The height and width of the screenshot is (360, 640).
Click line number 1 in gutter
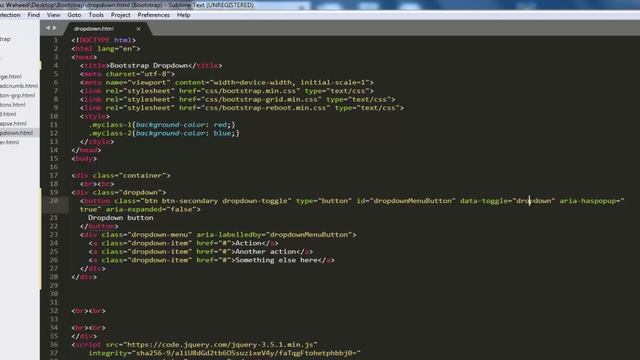click(56, 40)
